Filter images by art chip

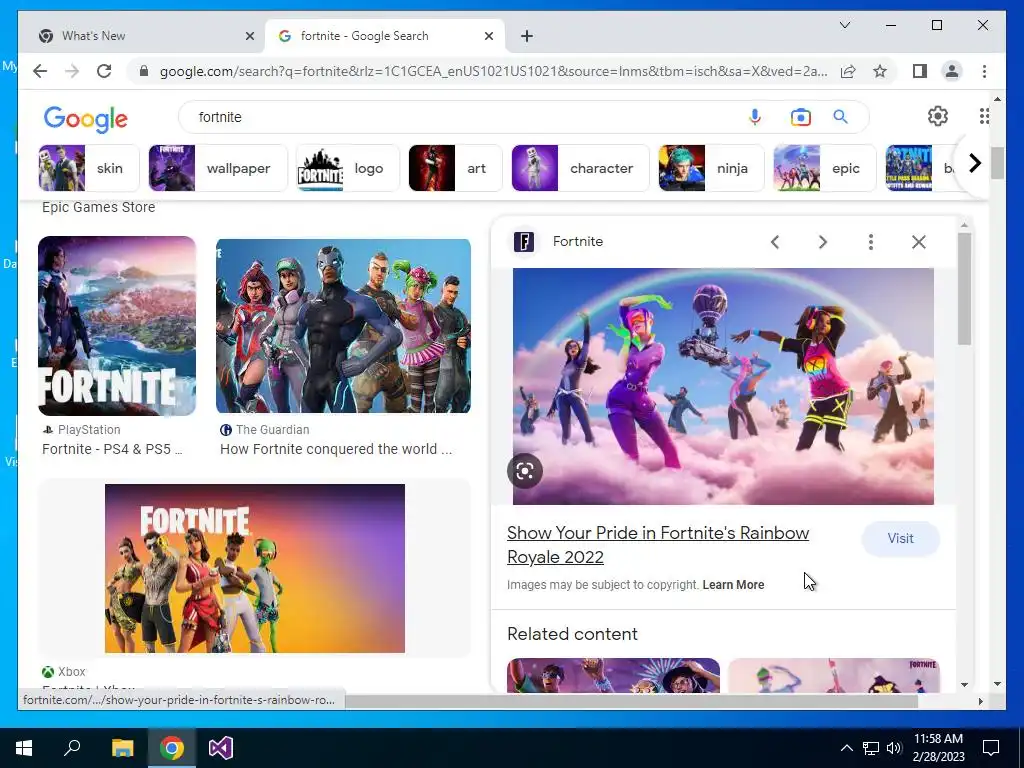tap(455, 168)
